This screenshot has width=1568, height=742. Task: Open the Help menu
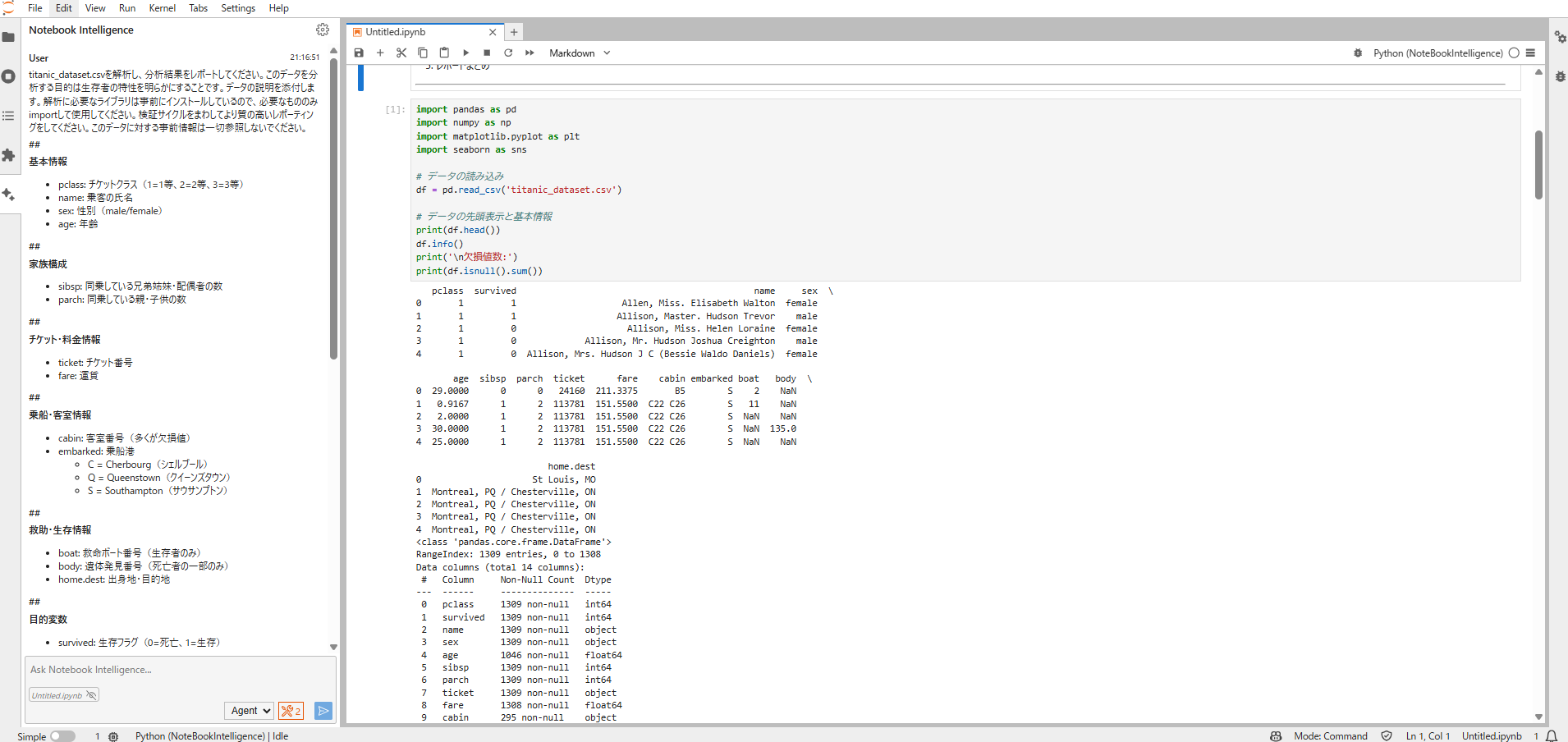pos(279,8)
